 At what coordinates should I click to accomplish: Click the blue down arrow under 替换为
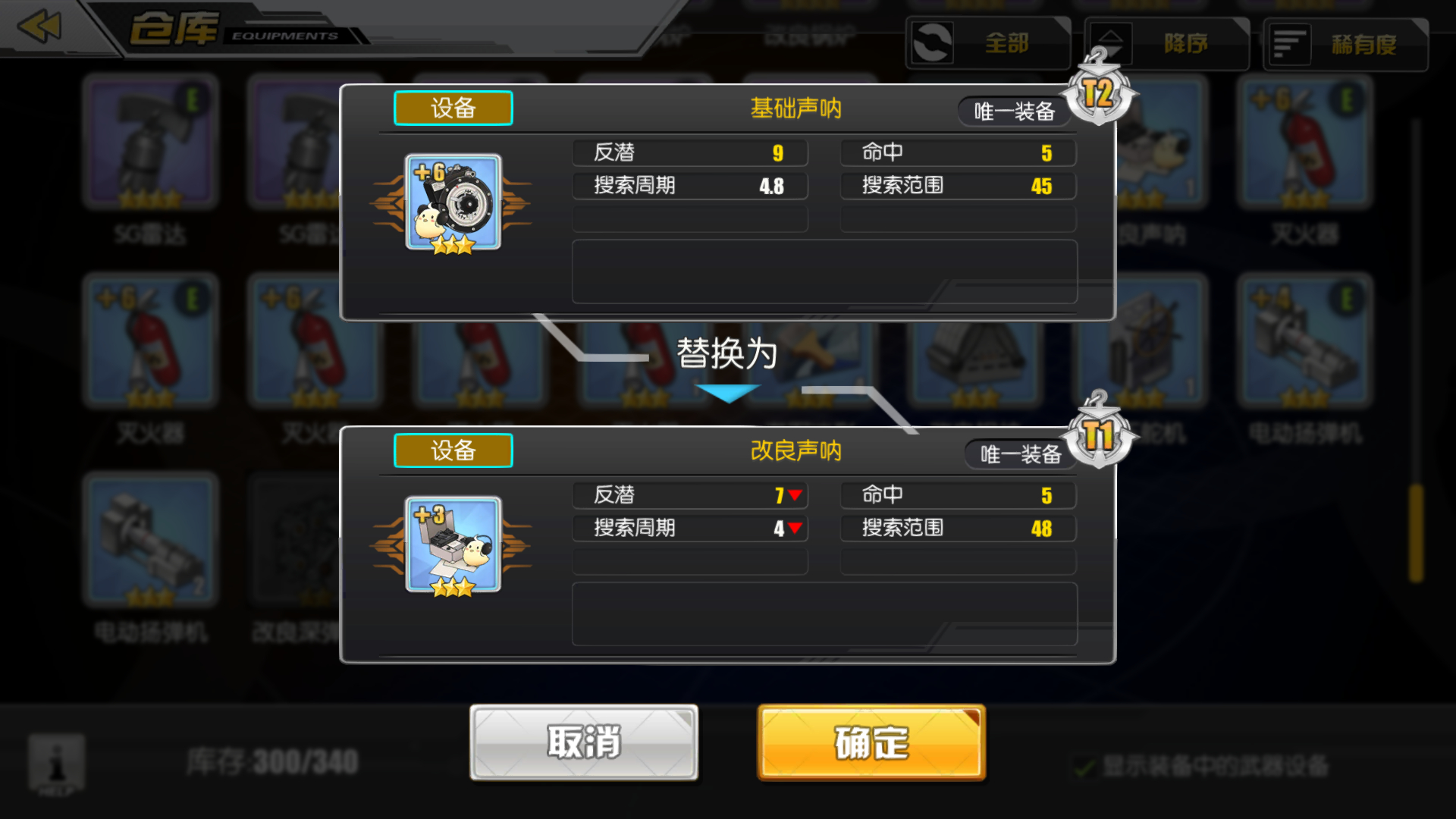[728, 393]
